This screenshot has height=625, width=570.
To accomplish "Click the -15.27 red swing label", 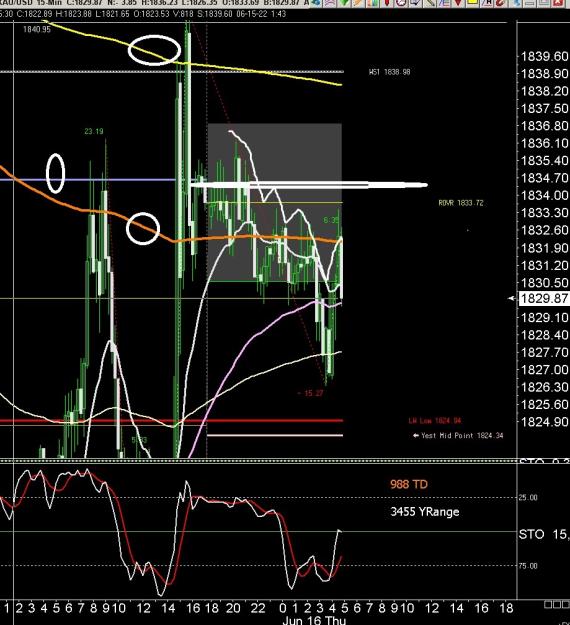I will (x=310, y=393).
